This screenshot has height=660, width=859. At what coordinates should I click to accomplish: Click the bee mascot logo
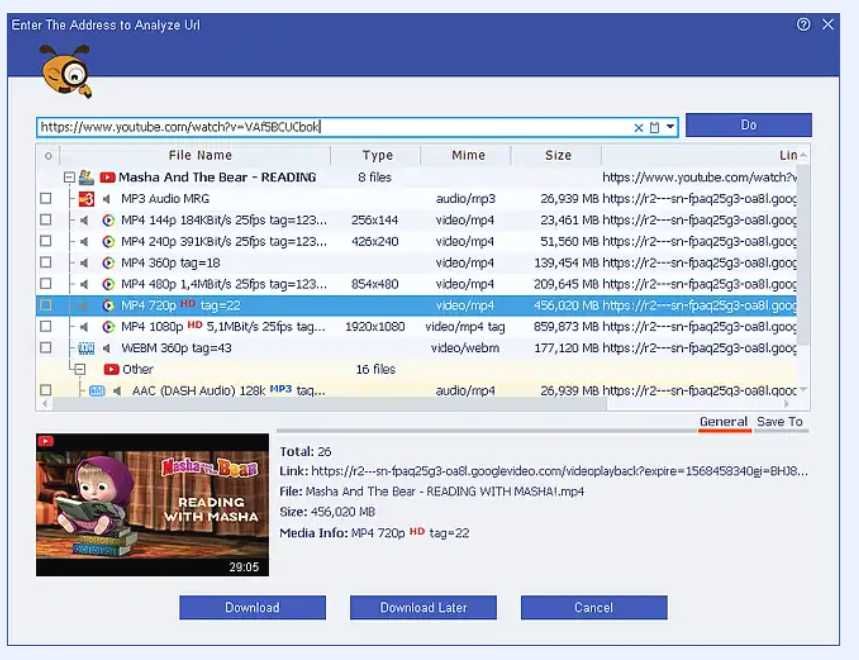66,71
